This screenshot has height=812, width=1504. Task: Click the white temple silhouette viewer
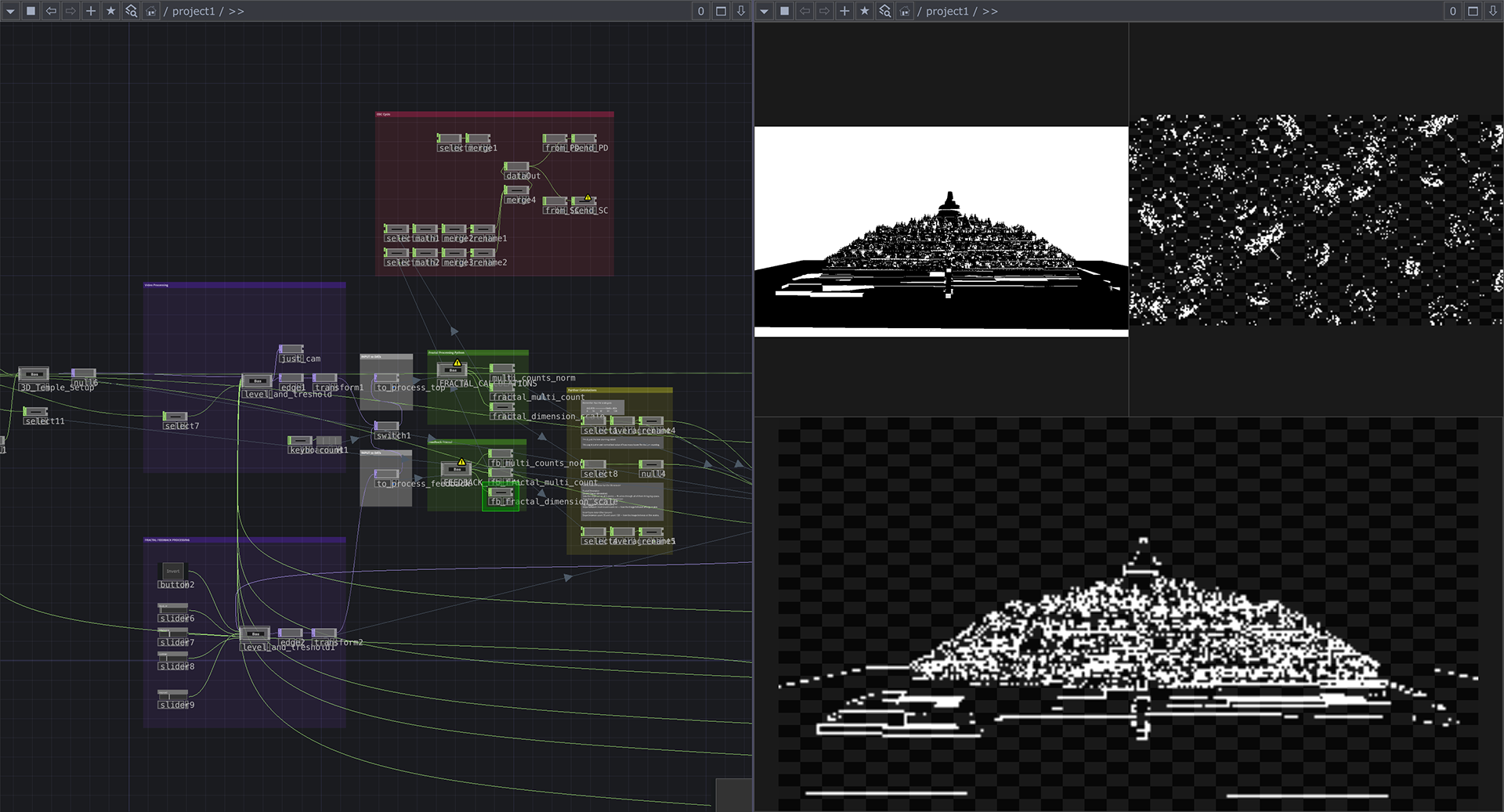coord(941,232)
